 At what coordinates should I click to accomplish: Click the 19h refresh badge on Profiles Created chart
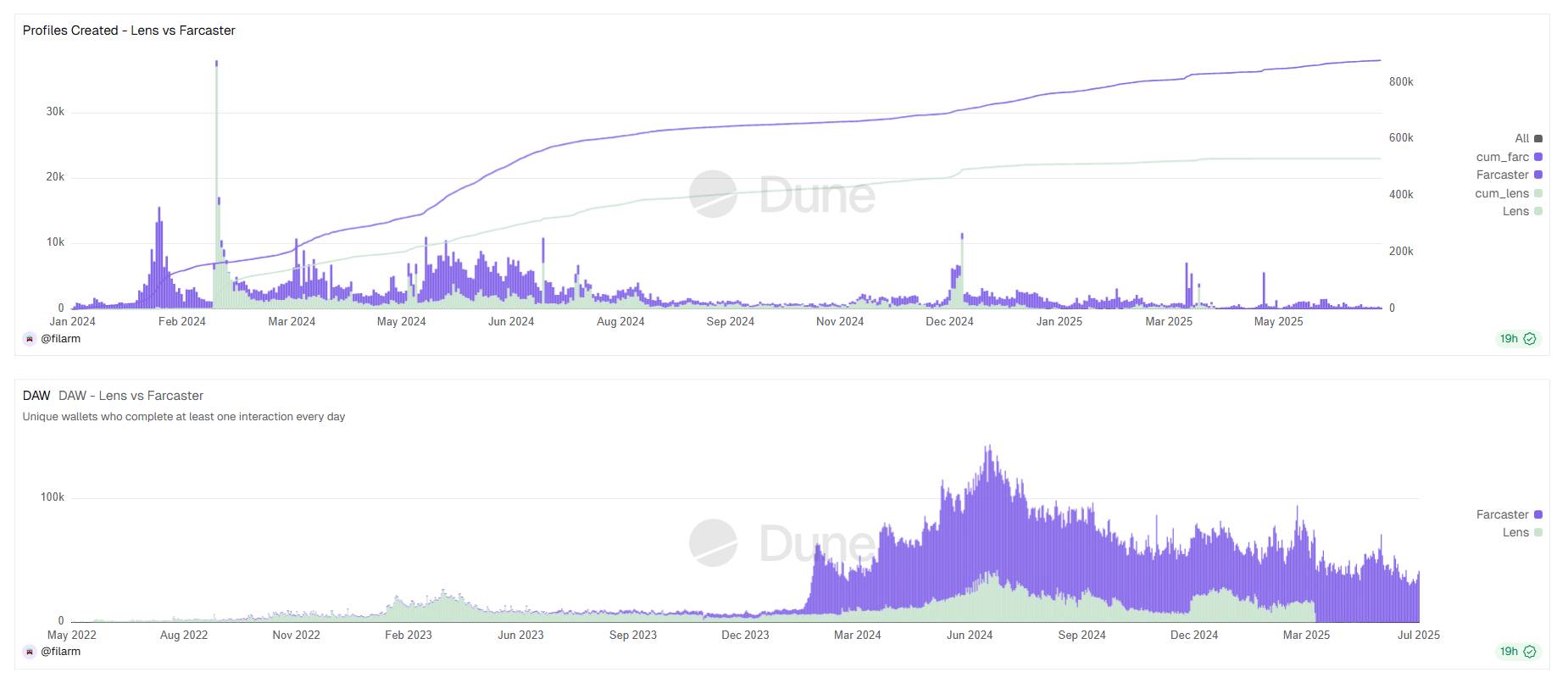(1509, 339)
